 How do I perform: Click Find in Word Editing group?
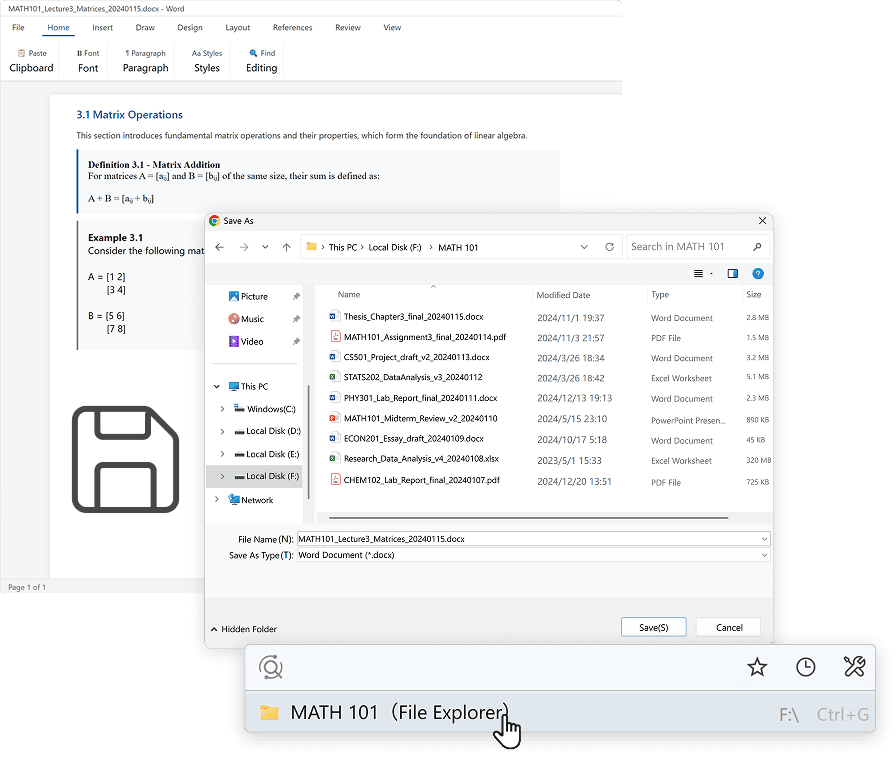[x=262, y=53]
